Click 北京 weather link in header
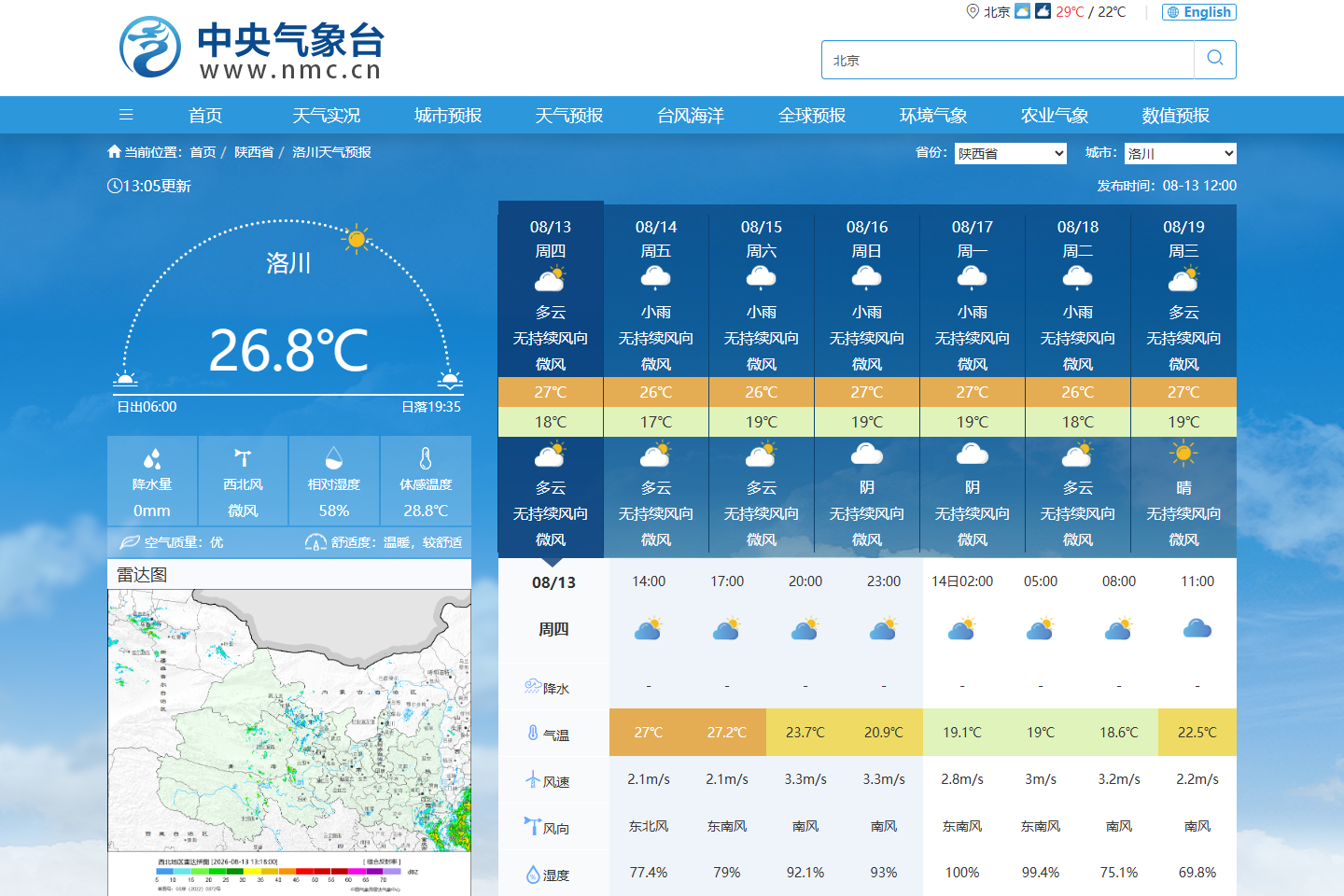The image size is (1344, 896). pos(997,12)
